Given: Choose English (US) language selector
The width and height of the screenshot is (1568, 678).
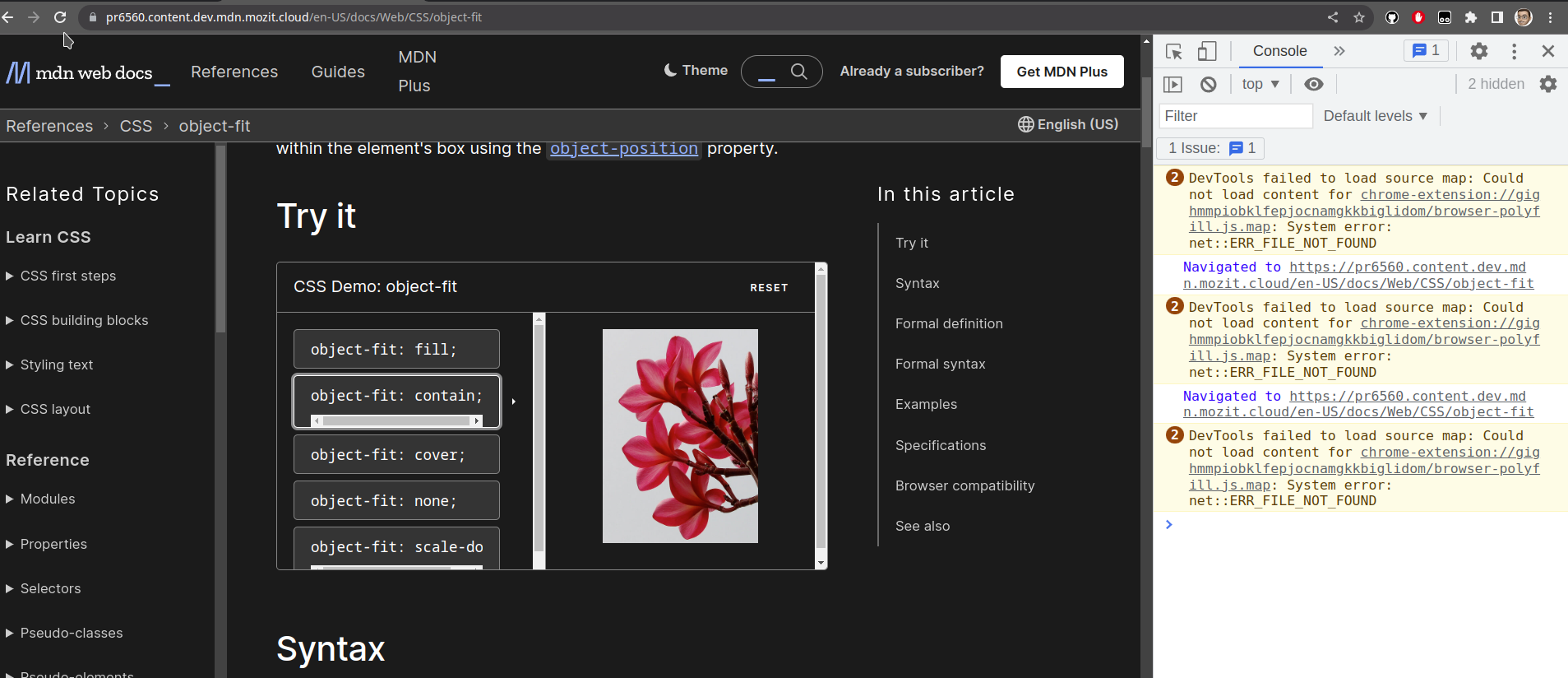Looking at the screenshot, I should [1068, 124].
